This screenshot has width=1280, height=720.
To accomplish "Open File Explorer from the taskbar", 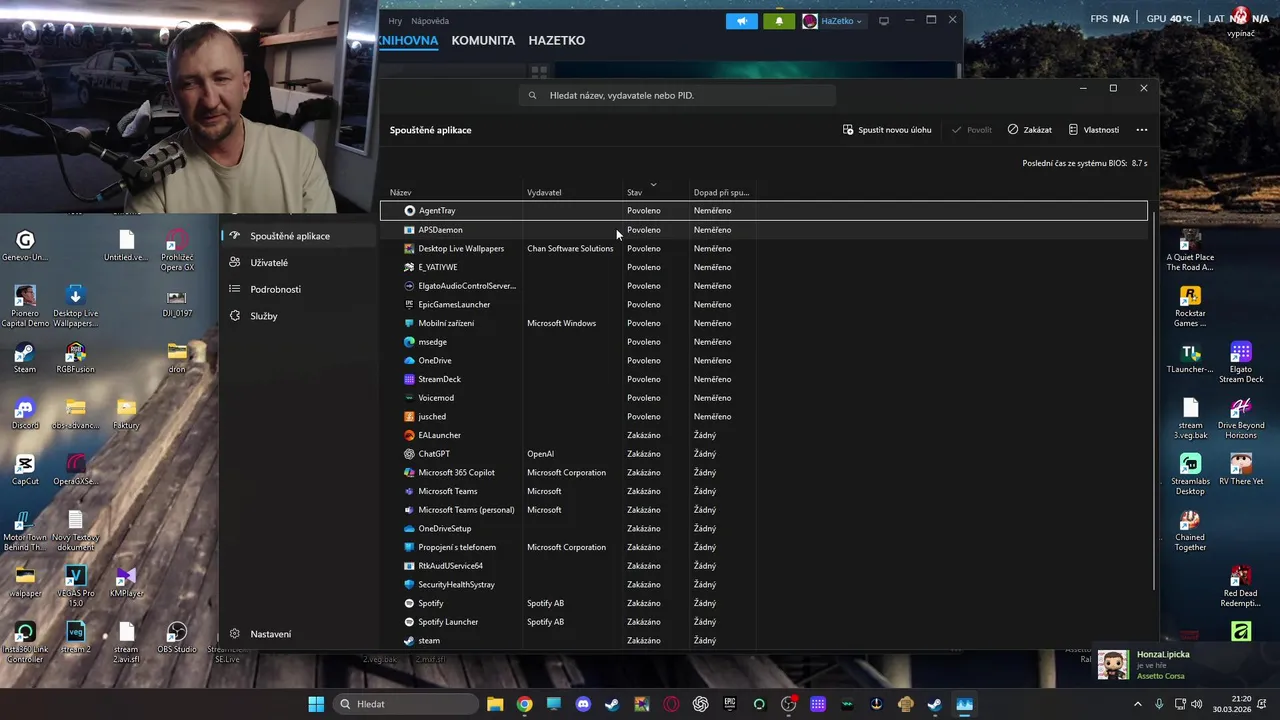I will [x=495, y=704].
